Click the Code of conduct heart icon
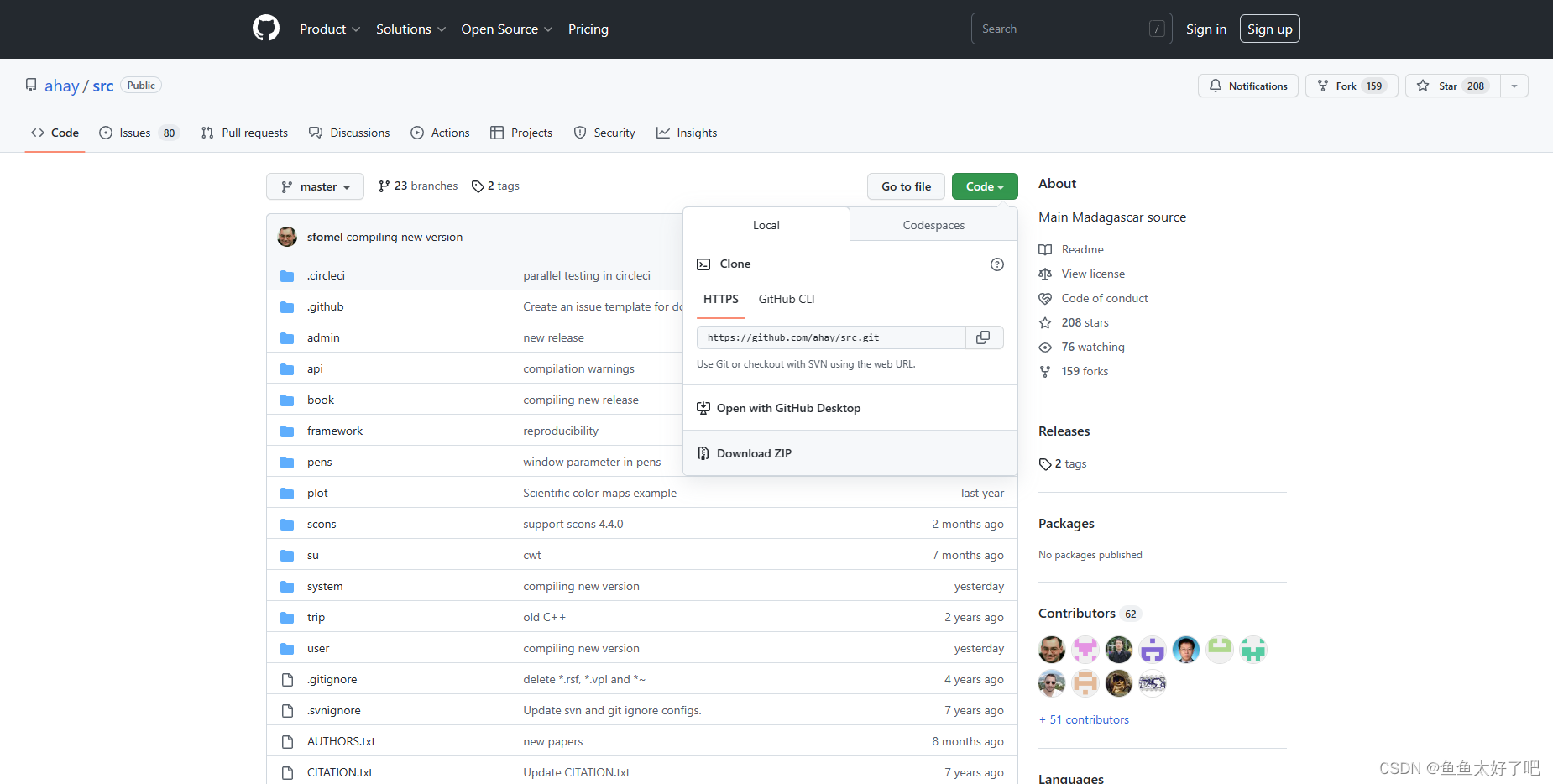 click(1045, 298)
